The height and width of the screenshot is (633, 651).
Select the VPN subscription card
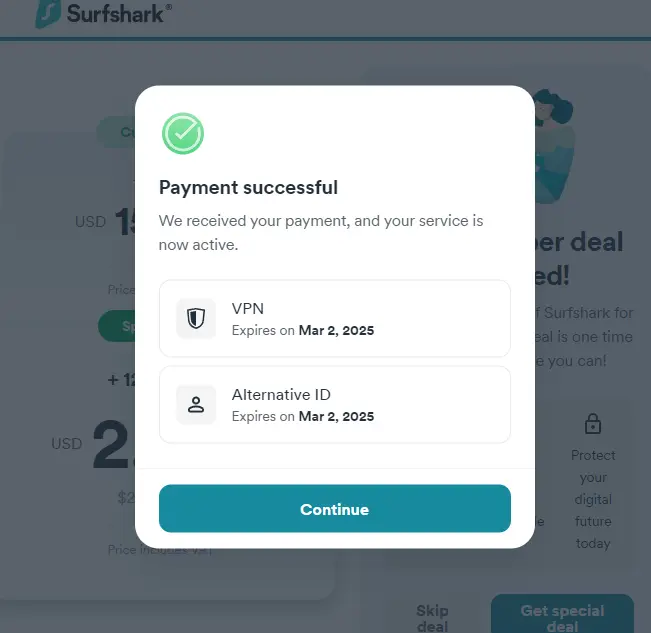pyautogui.click(x=335, y=318)
